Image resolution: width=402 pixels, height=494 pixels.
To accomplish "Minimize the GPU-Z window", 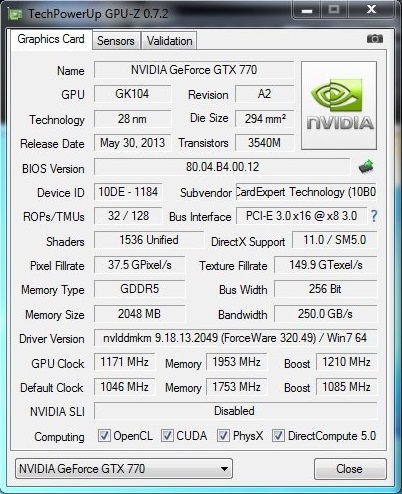I will 307,10.
